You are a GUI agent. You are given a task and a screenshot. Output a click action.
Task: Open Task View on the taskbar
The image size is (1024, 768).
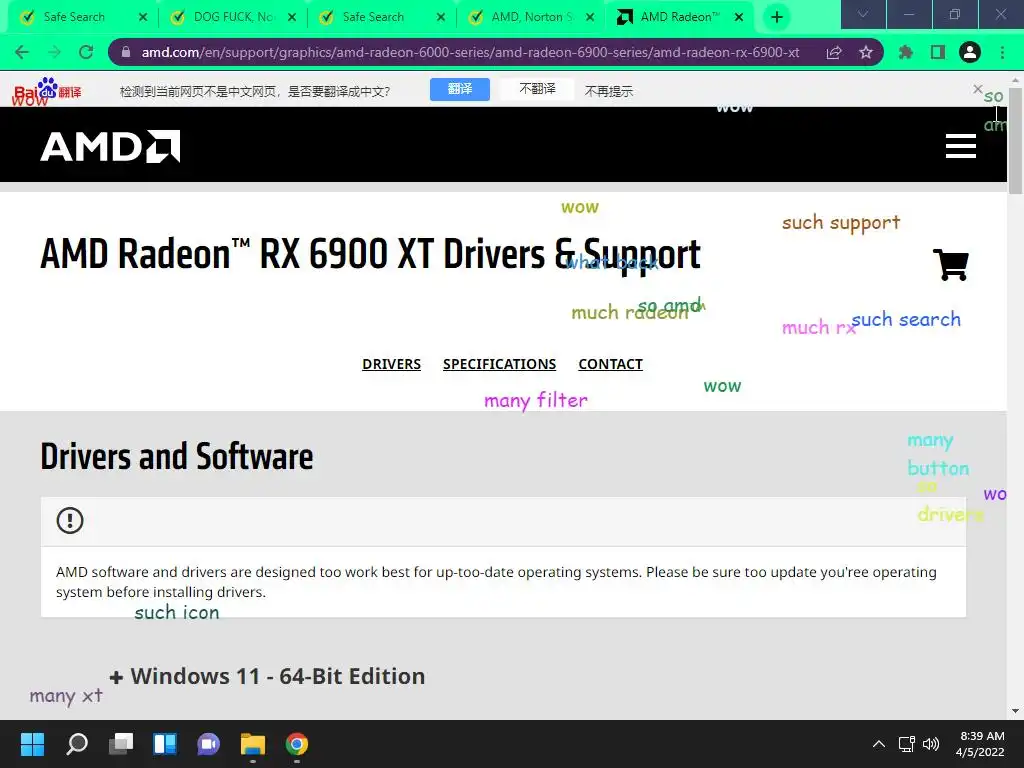121,744
